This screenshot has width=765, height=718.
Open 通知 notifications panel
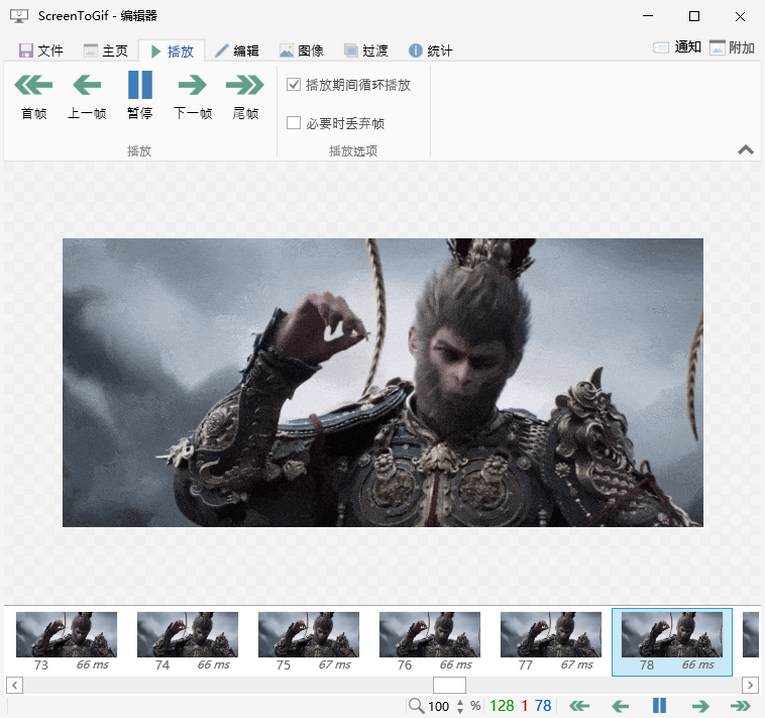click(677, 47)
